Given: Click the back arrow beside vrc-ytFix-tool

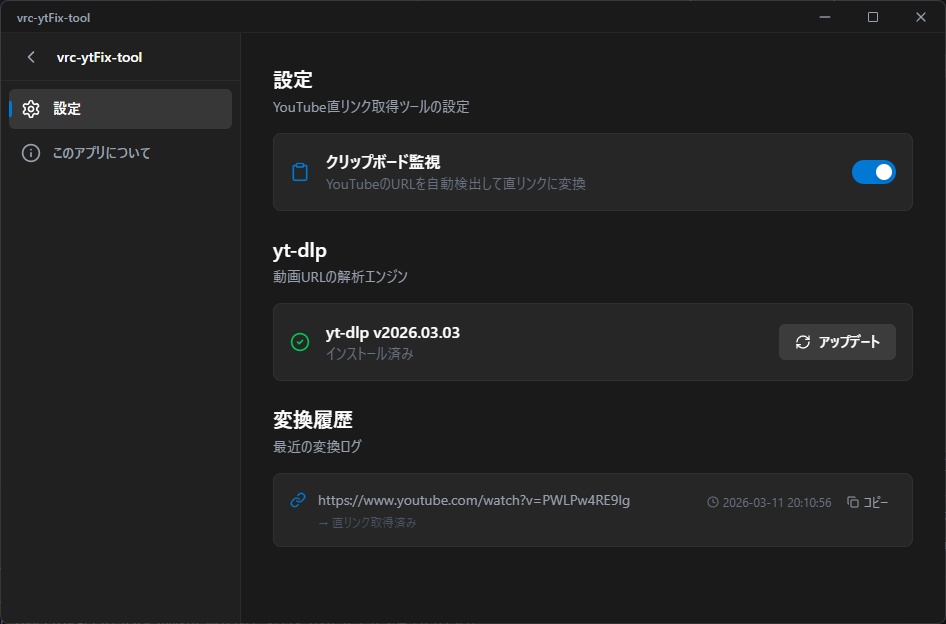Looking at the screenshot, I should 31,57.
